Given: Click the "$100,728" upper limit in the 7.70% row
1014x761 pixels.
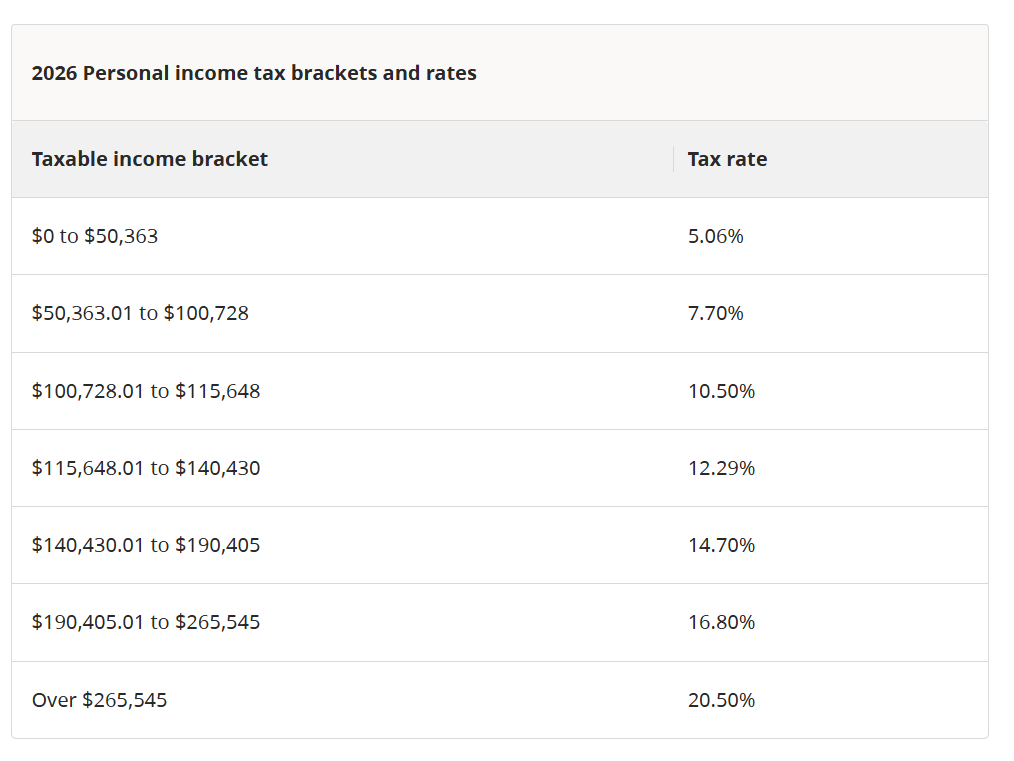Looking at the screenshot, I should click(x=206, y=313).
